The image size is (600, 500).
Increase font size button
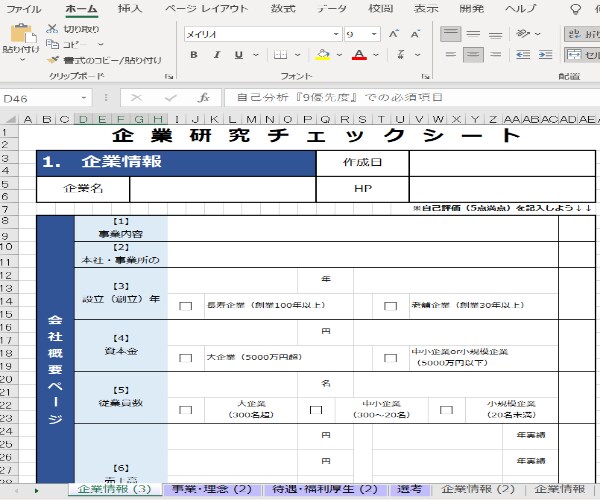click(x=394, y=34)
